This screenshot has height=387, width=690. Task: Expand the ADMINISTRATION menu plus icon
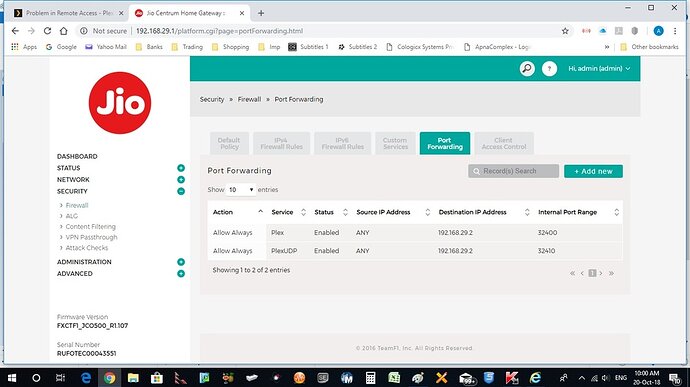point(181,262)
